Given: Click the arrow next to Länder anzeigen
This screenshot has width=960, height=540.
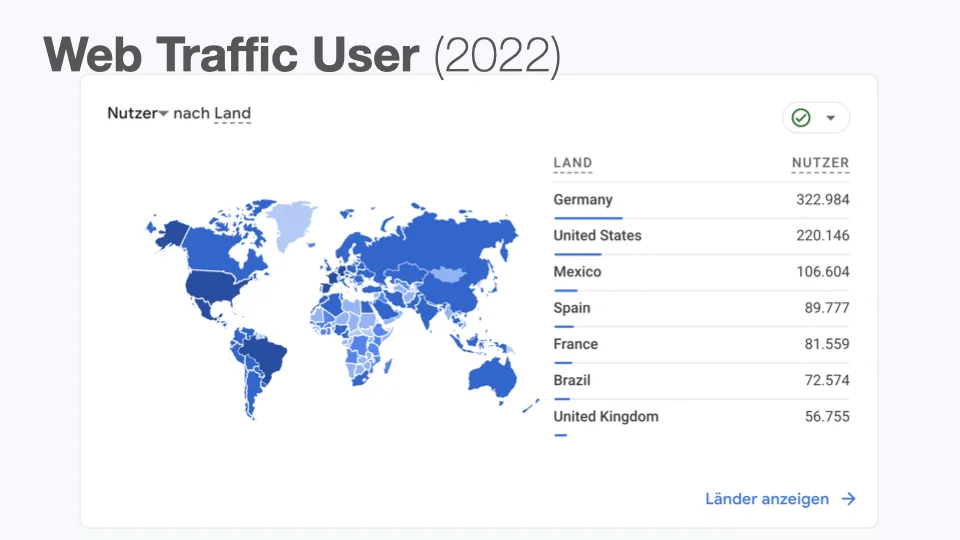Looking at the screenshot, I should point(849,499).
